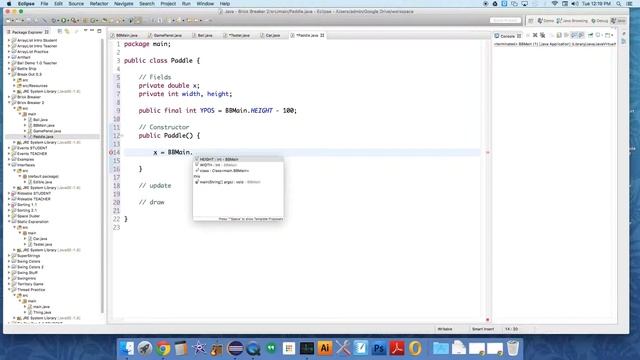The width and height of the screenshot is (640, 360).
Task: Open GarageBand guitar icon in dock
Action: point(217,348)
